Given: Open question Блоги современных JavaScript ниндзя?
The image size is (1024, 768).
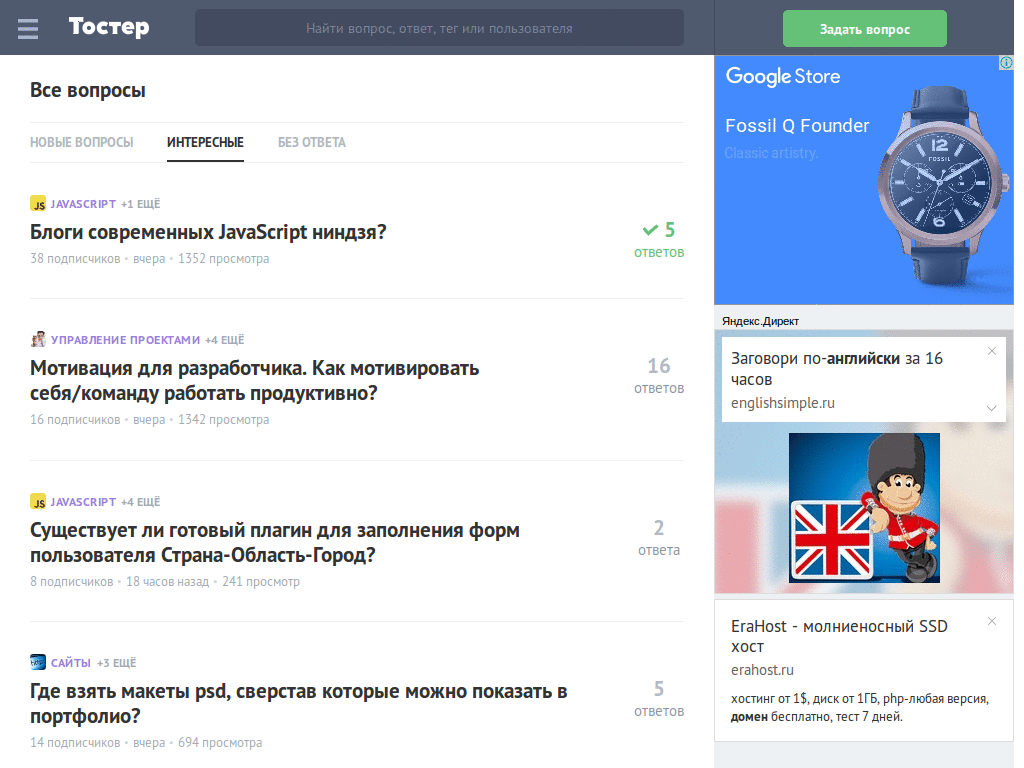Looking at the screenshot, I should [x=208, y=232].
